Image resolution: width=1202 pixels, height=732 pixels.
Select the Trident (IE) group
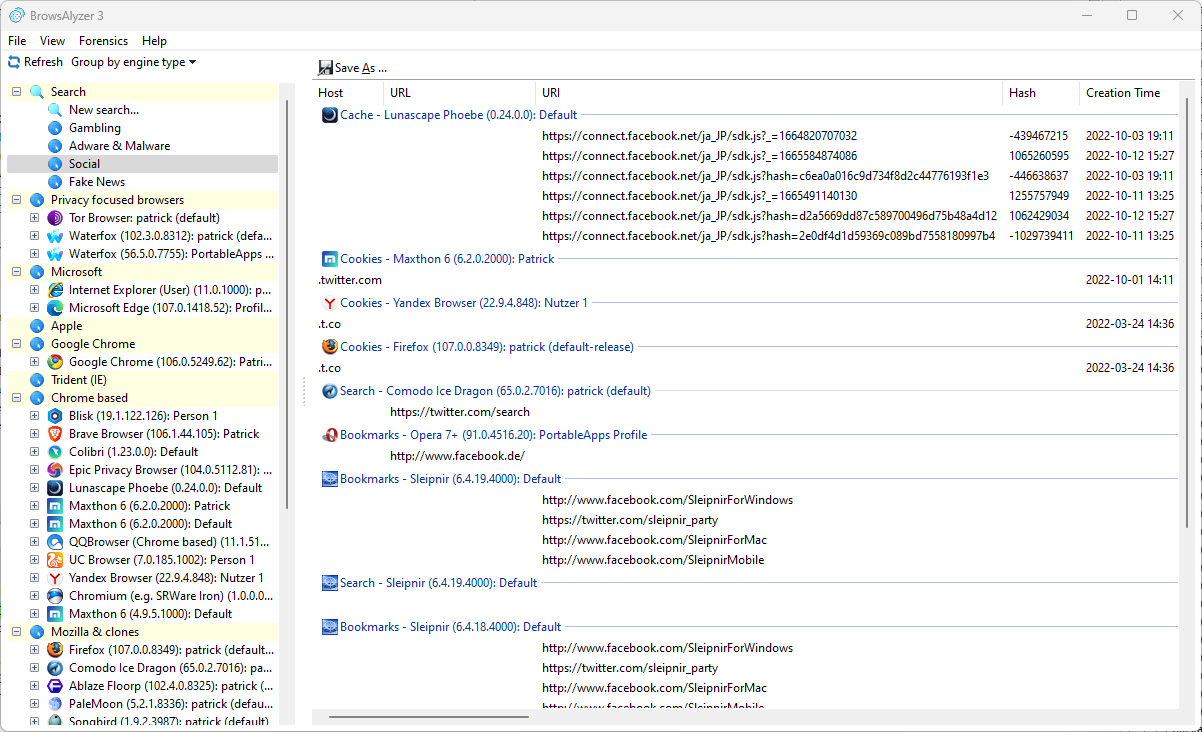(x=79, y=380)
